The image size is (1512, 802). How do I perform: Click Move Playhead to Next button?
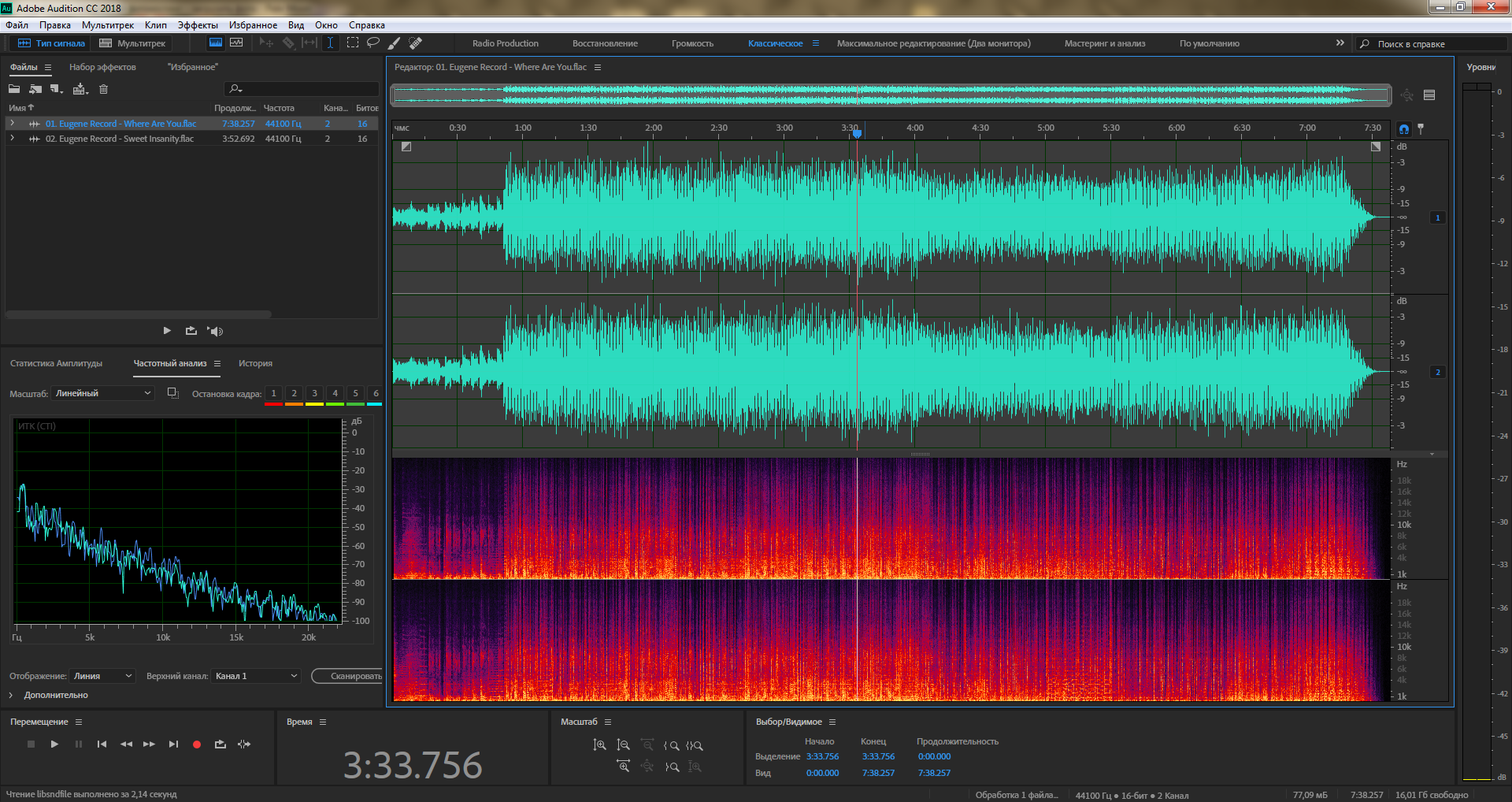coord(173,744)
